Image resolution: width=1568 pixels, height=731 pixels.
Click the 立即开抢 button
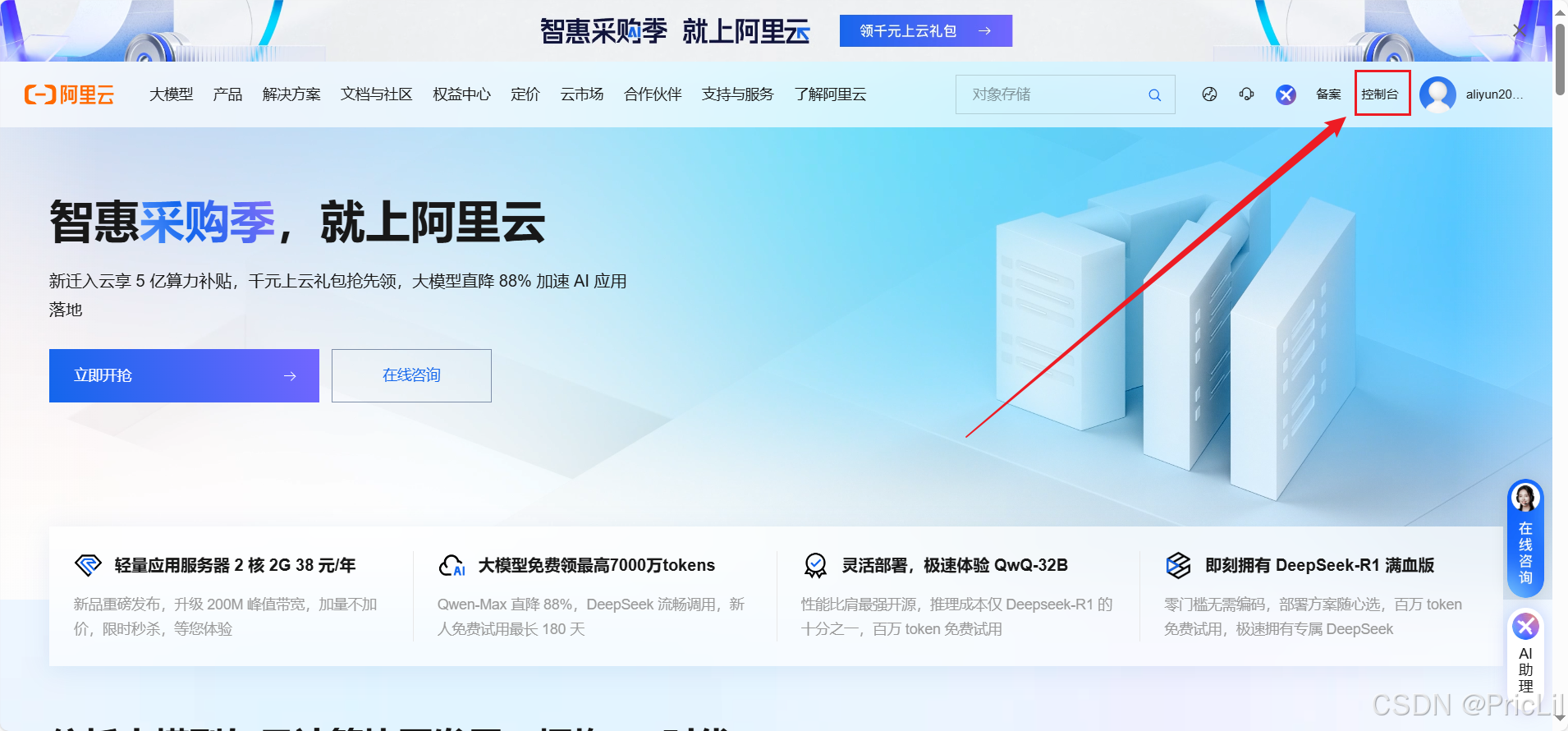[x=184, y=375]
